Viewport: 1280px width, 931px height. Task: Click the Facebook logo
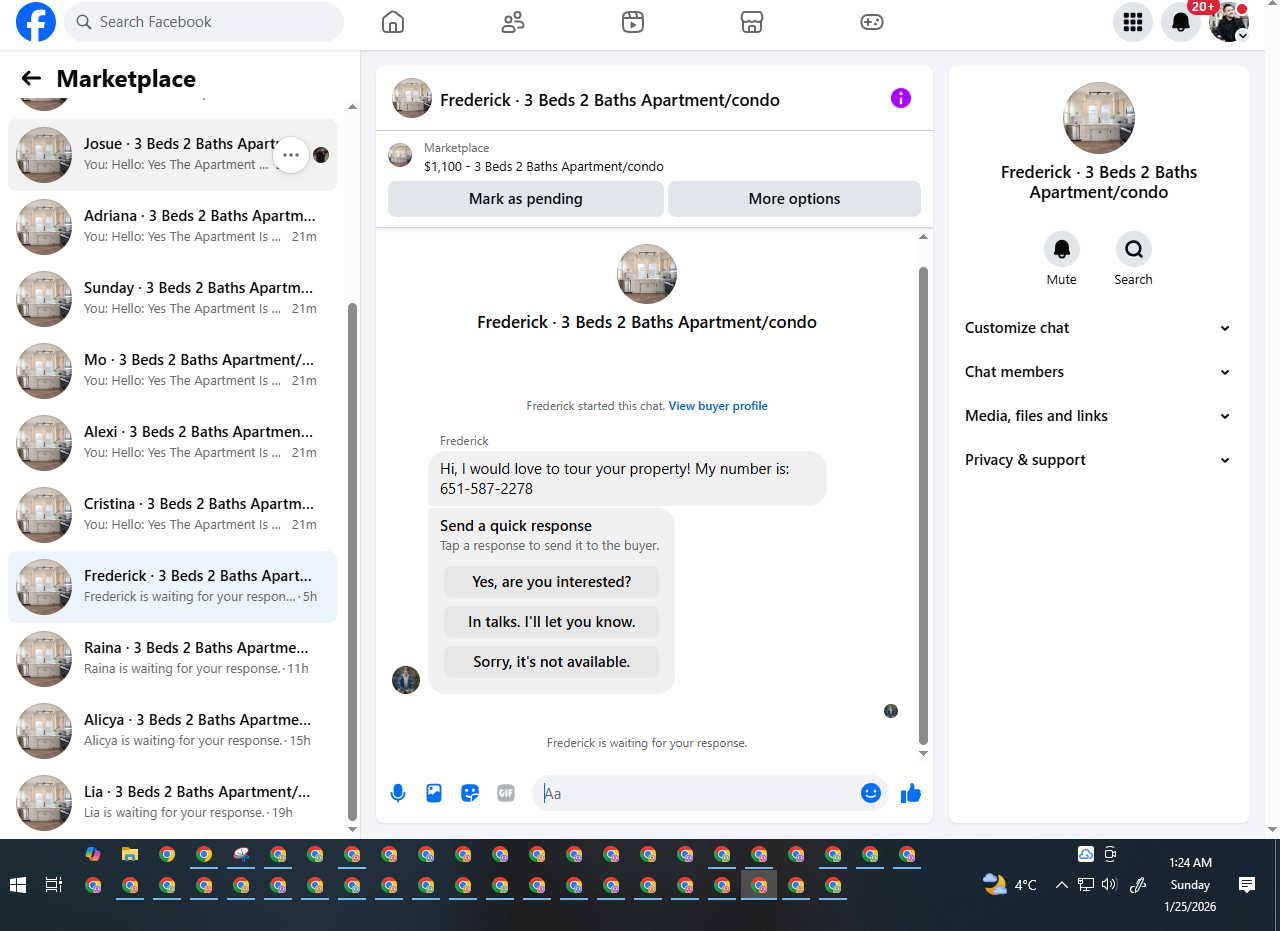point(36,22)
